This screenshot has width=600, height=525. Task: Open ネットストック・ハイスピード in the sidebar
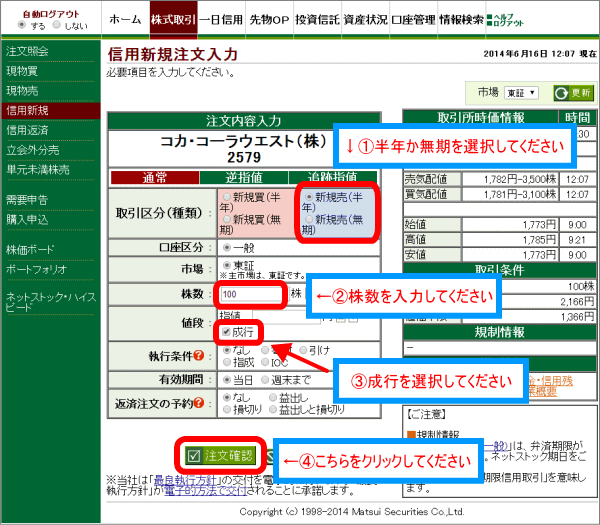point(51,302)
